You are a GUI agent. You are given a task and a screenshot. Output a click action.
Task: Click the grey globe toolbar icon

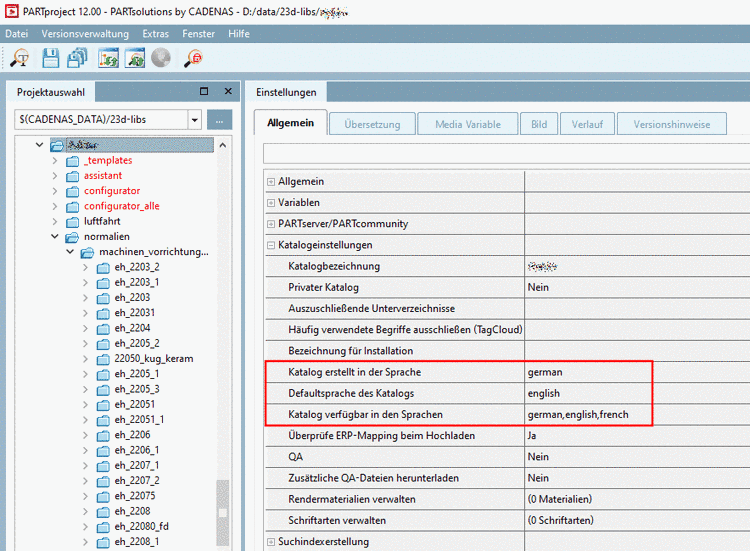coord(161,59)
